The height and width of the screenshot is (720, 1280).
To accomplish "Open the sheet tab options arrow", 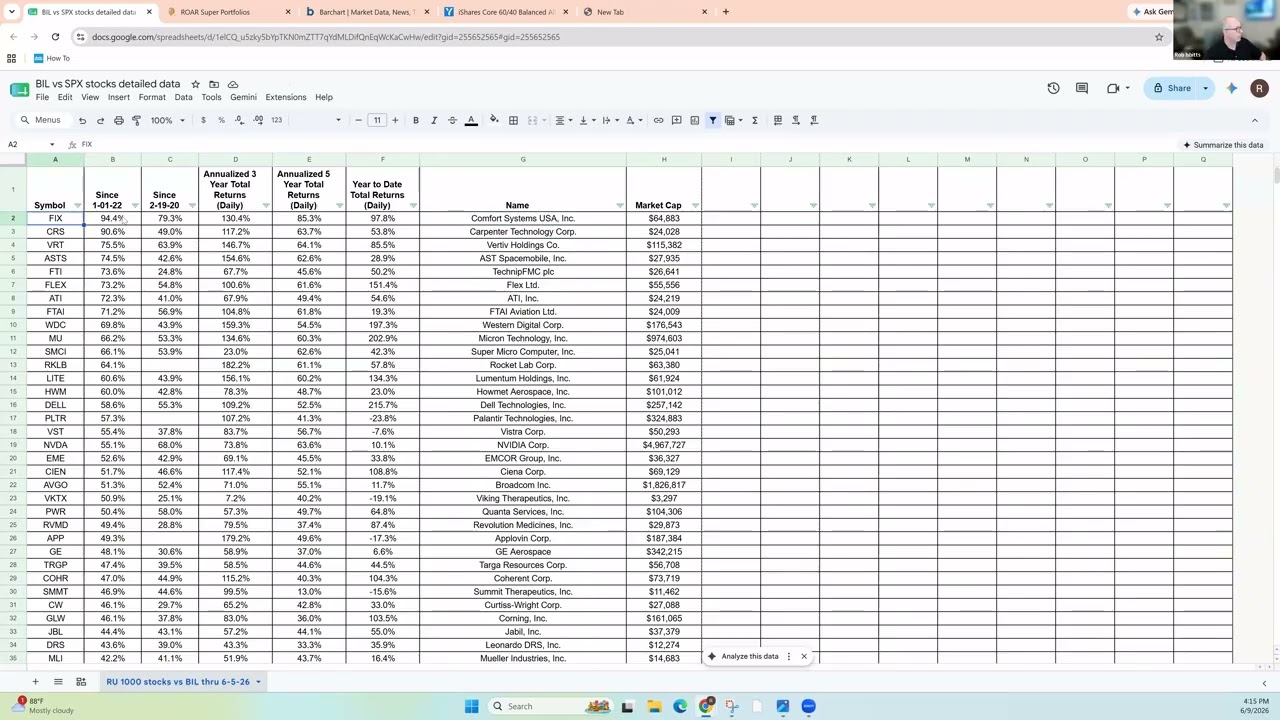I will click(x=258, y=682).
